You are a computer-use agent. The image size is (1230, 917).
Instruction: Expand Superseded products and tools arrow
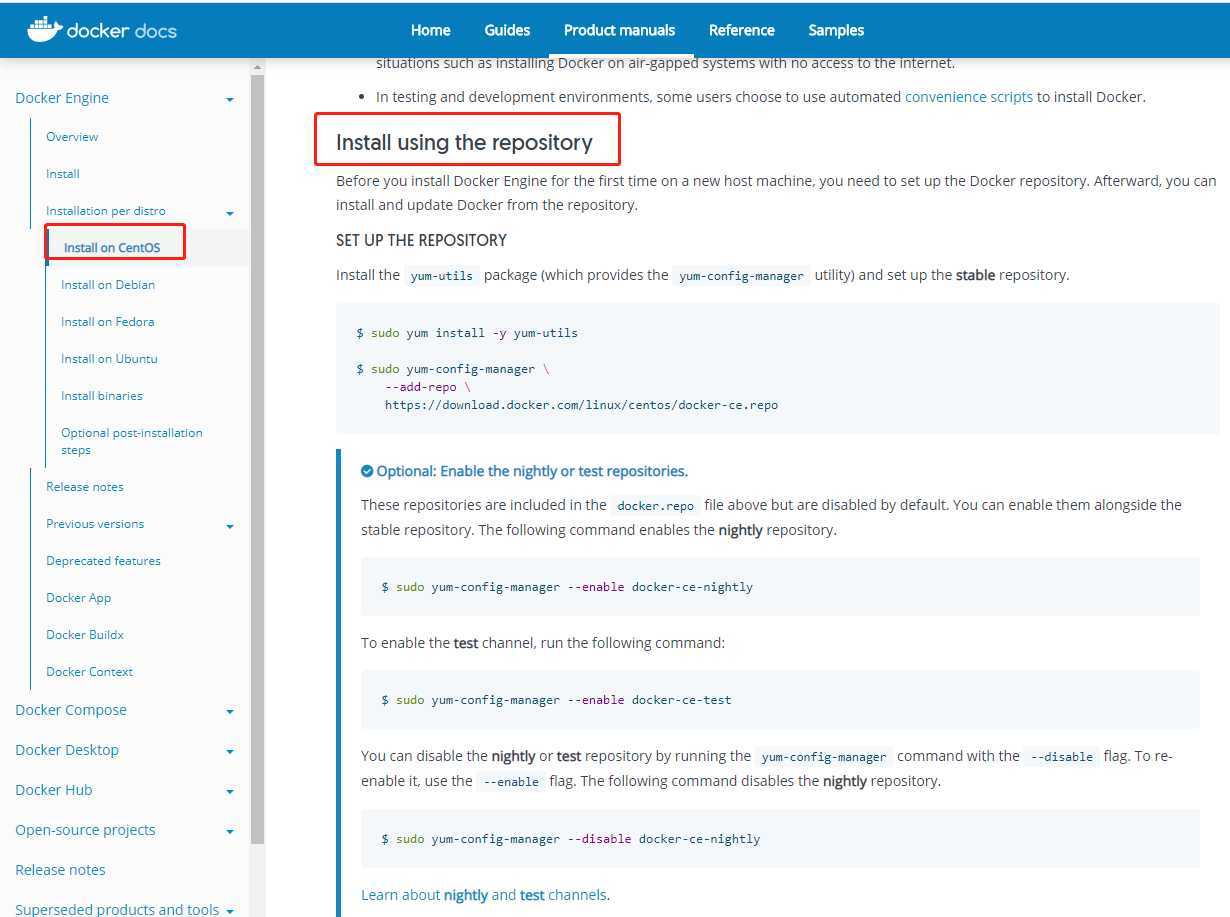(x=230, y=911)
